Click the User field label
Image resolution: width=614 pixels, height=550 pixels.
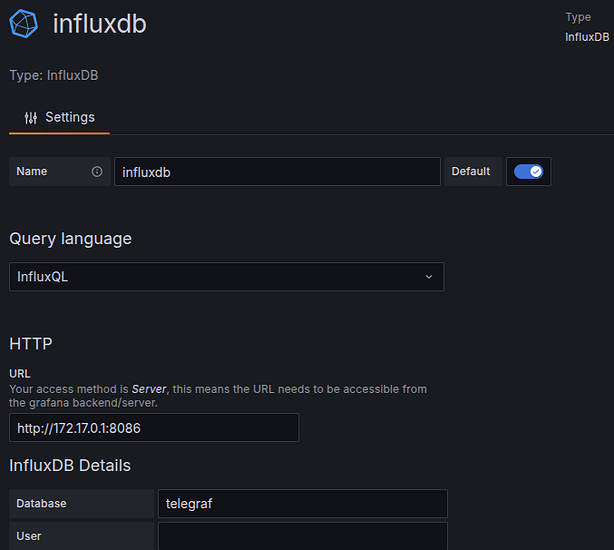point(29,536)
